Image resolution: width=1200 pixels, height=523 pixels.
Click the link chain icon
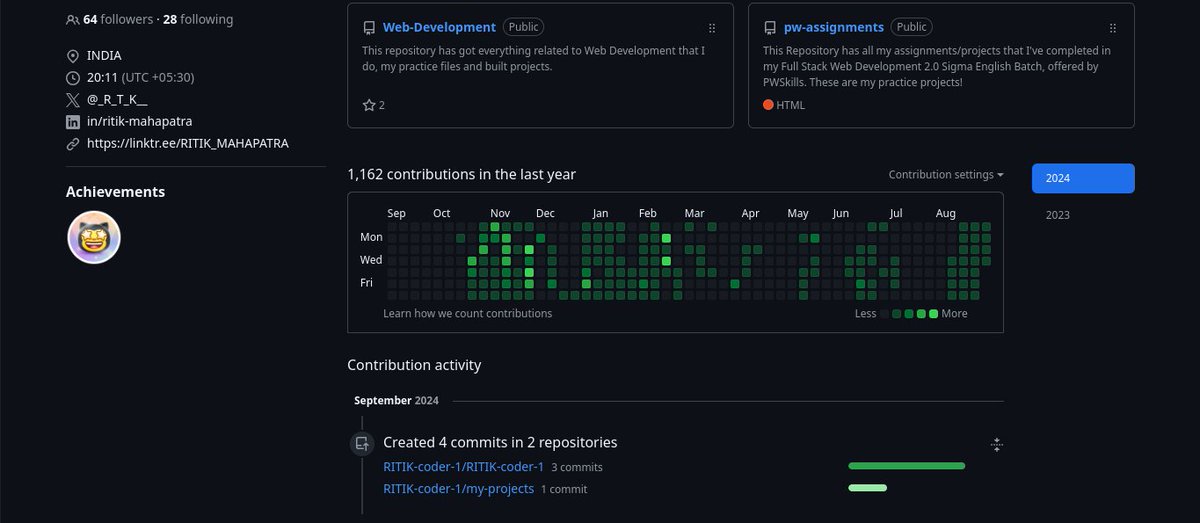tap(72, 144)
